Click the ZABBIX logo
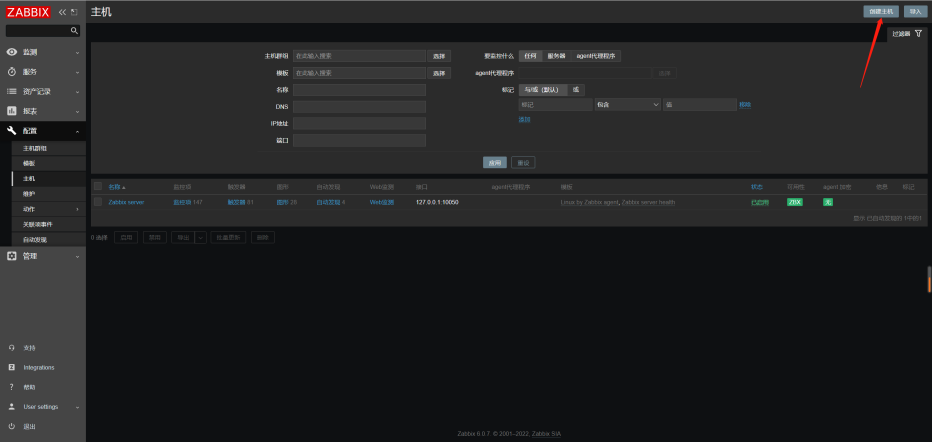Viewport: 933px width, 443px height. pos(28,12)
